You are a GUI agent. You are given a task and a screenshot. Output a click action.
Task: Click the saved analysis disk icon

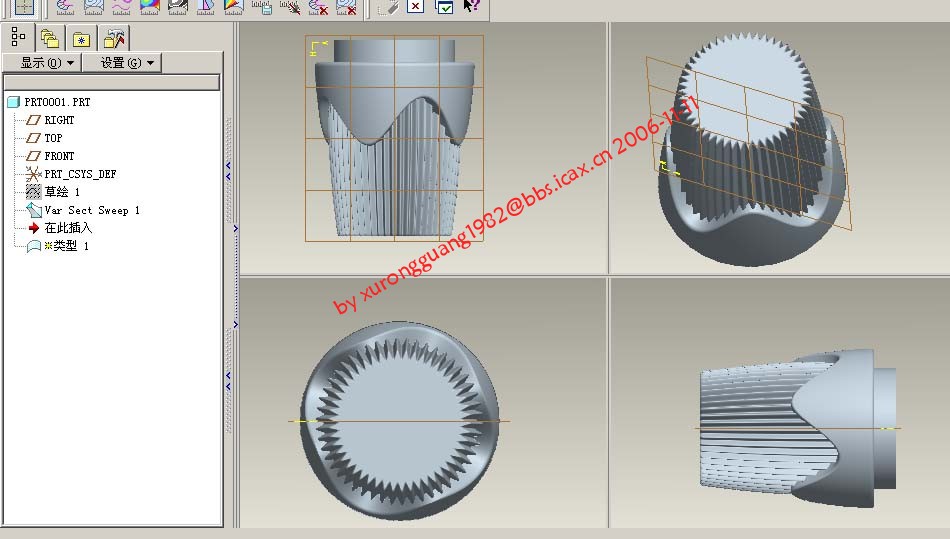263,6
